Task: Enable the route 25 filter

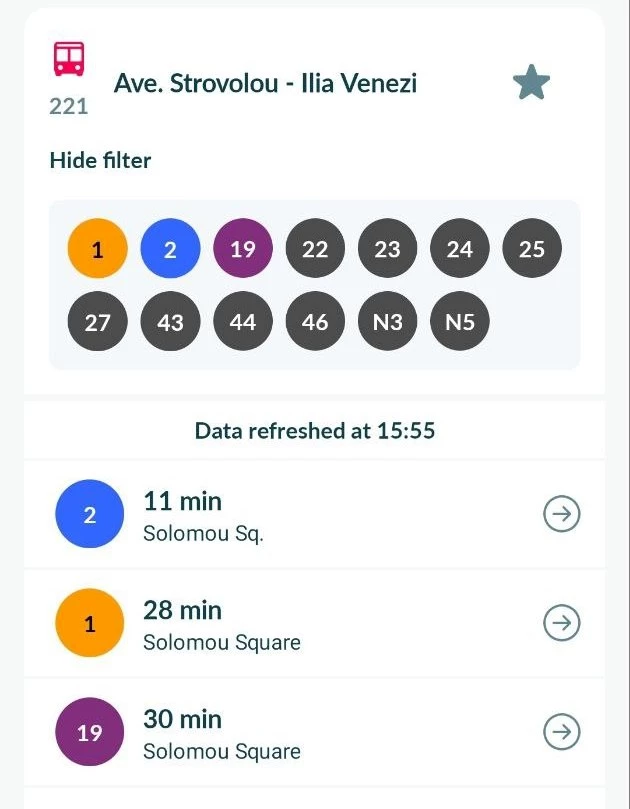Action: coord(532,249)
